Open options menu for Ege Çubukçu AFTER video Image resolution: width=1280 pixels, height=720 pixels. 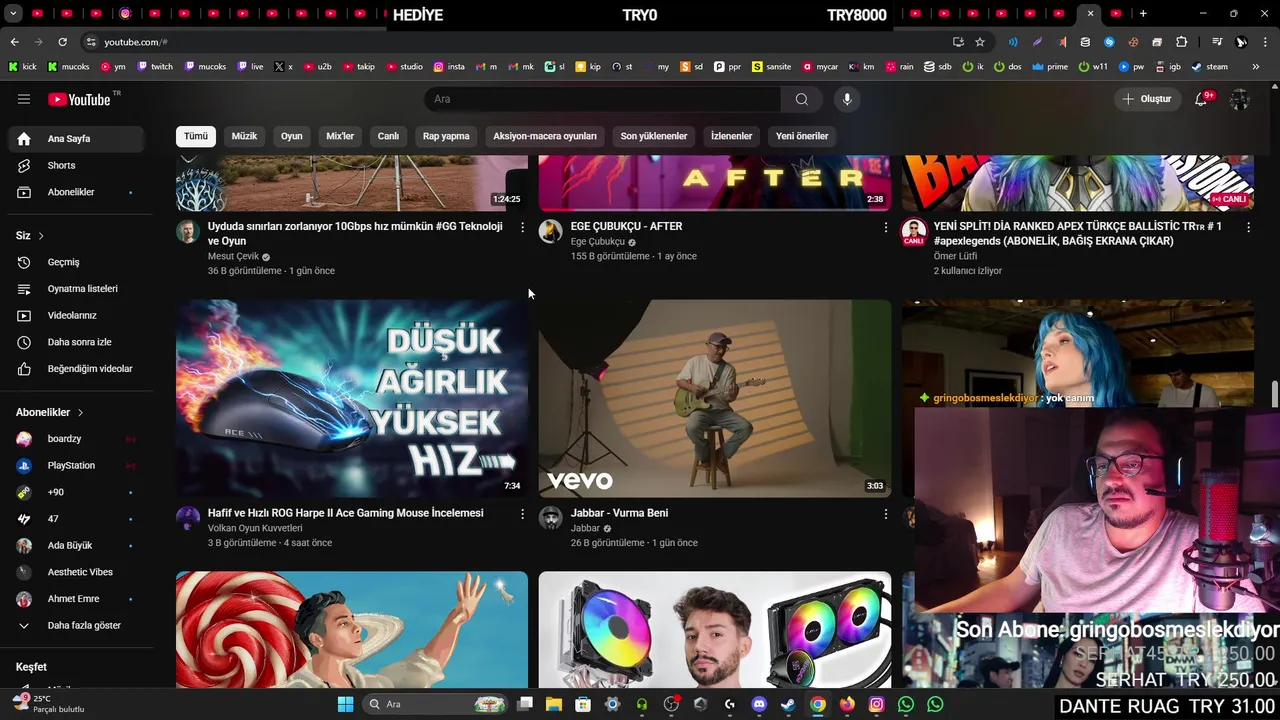pos(885,228)
